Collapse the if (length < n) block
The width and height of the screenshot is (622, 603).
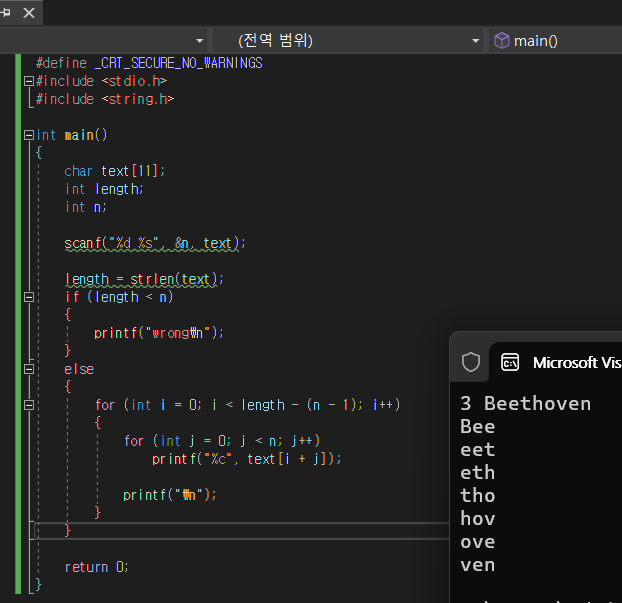29,297
